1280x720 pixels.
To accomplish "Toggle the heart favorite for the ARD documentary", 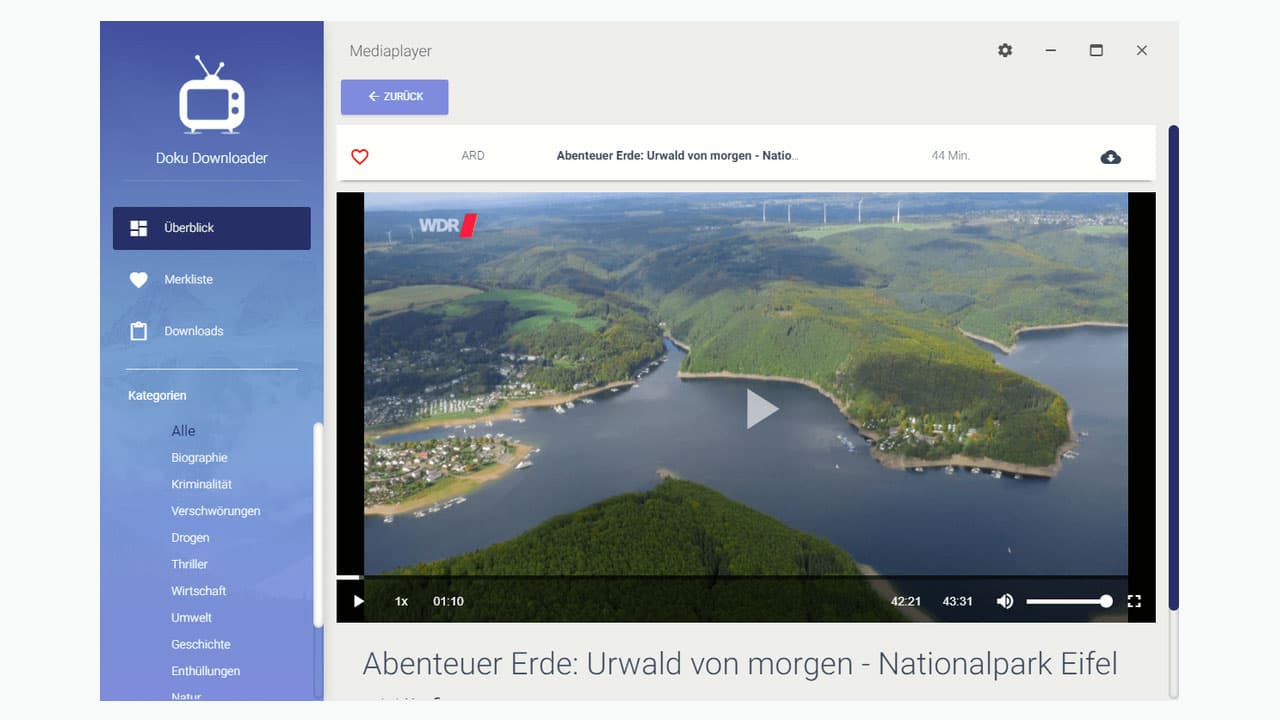I will click(x=360, y=157).
